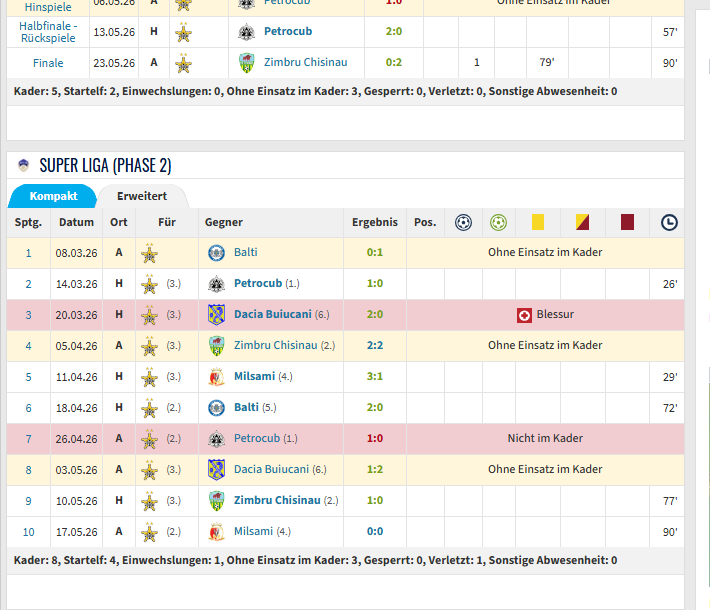Click the Sheriff crest in matchday 9 row
This screenshot has width=710, height=610.
149,501
